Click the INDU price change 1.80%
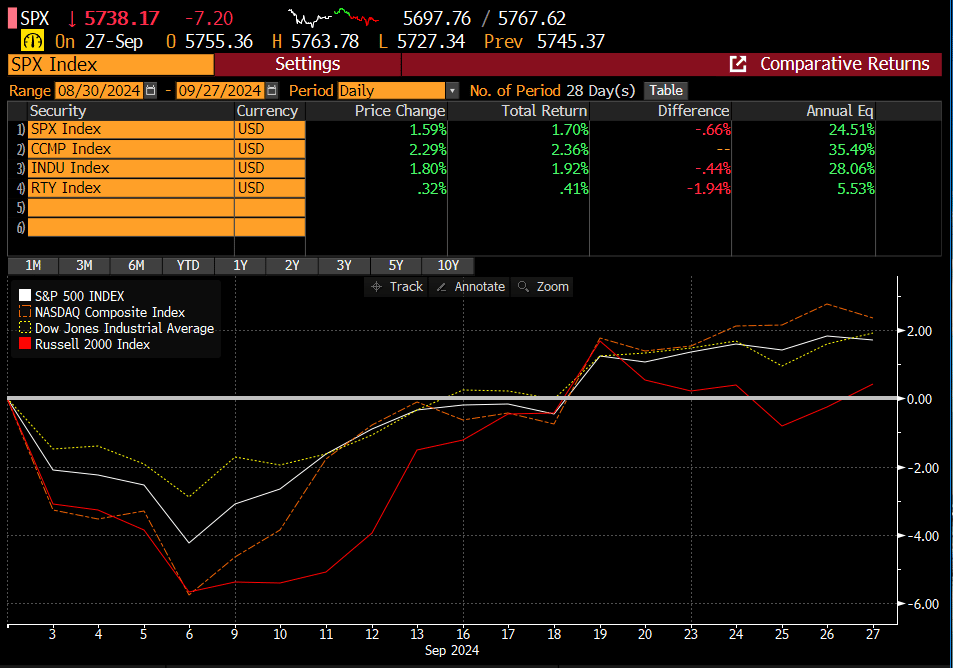953x668 pixels. [x=428, y=168]
